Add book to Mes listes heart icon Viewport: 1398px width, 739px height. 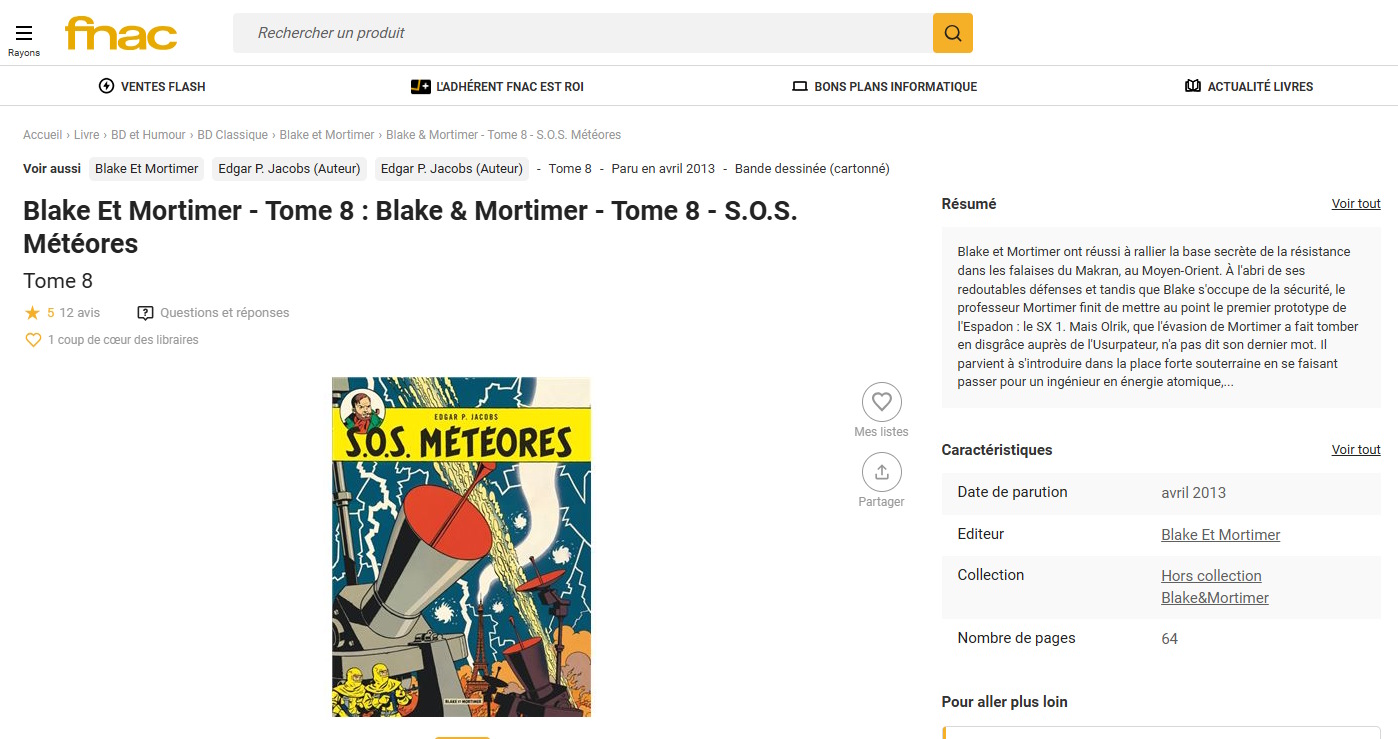(x=881, y=402)
